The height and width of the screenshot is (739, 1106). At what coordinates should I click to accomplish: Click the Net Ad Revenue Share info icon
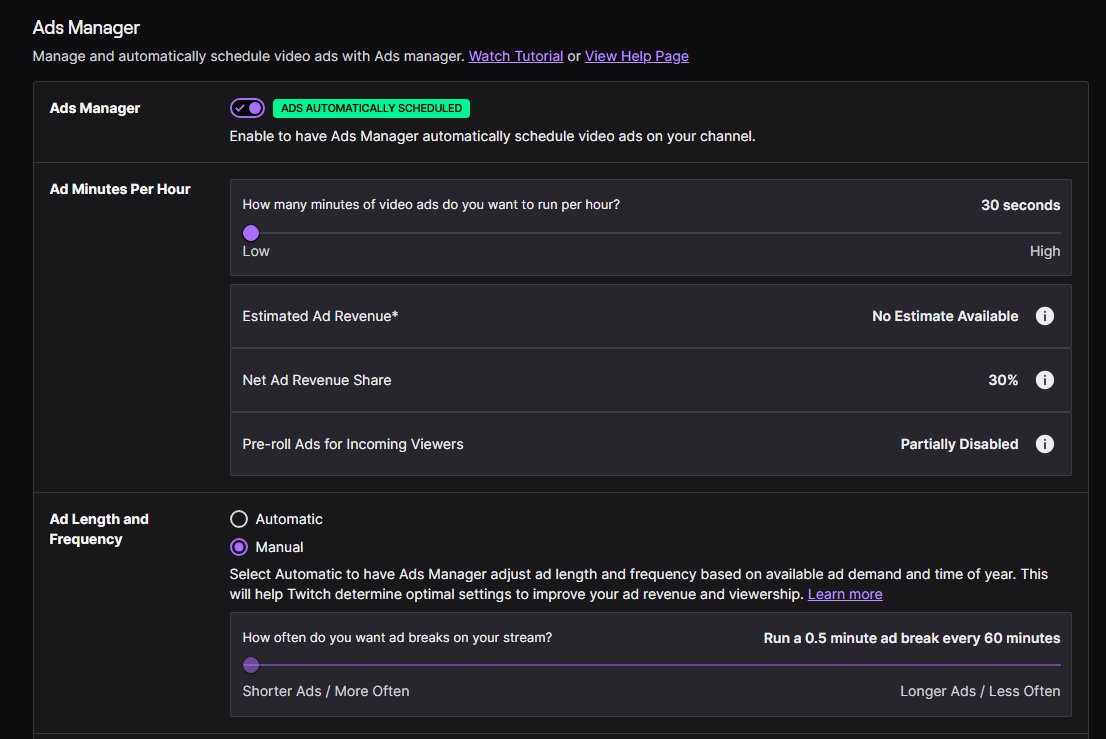(1045, 380)
